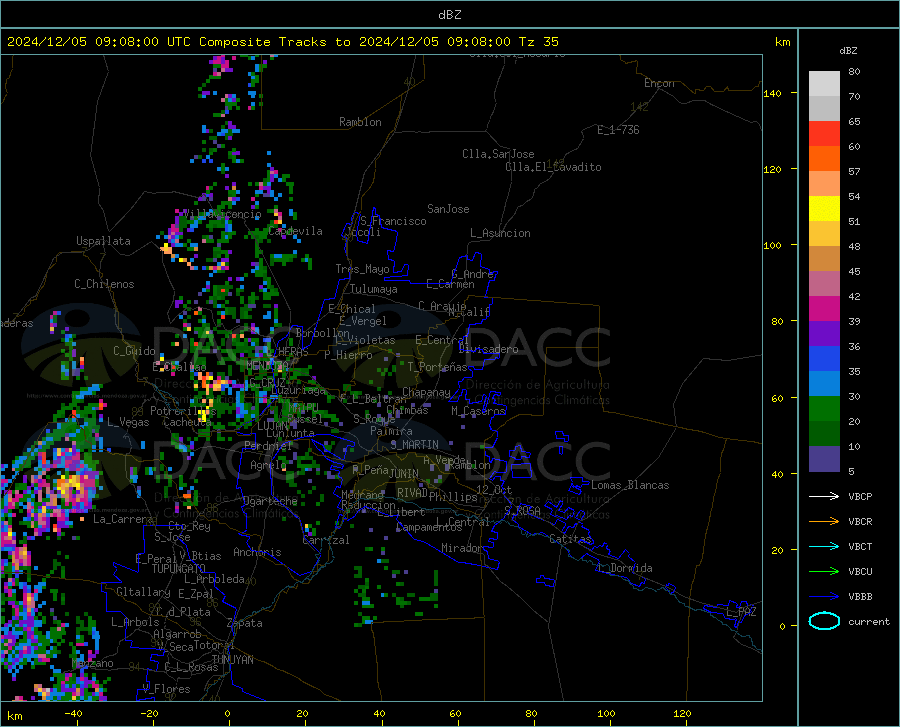The height and width of the screenshot is (727, 900).
Task: Click the 'Mirador' map label
Action: click(x=462, y=548)
